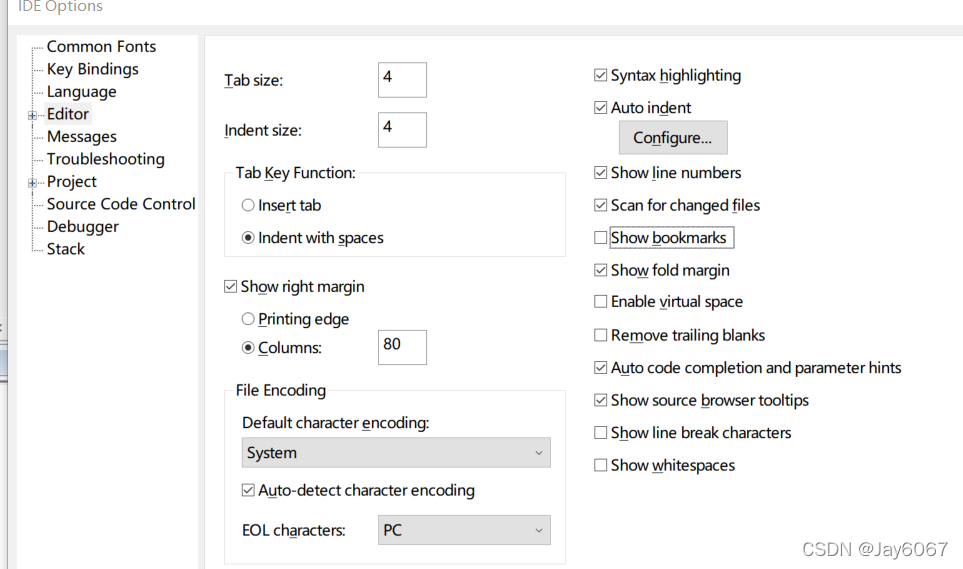Screen dimensions: 963x569
Task: Open Default character encoding dropdown
Action: coord(396,452)
